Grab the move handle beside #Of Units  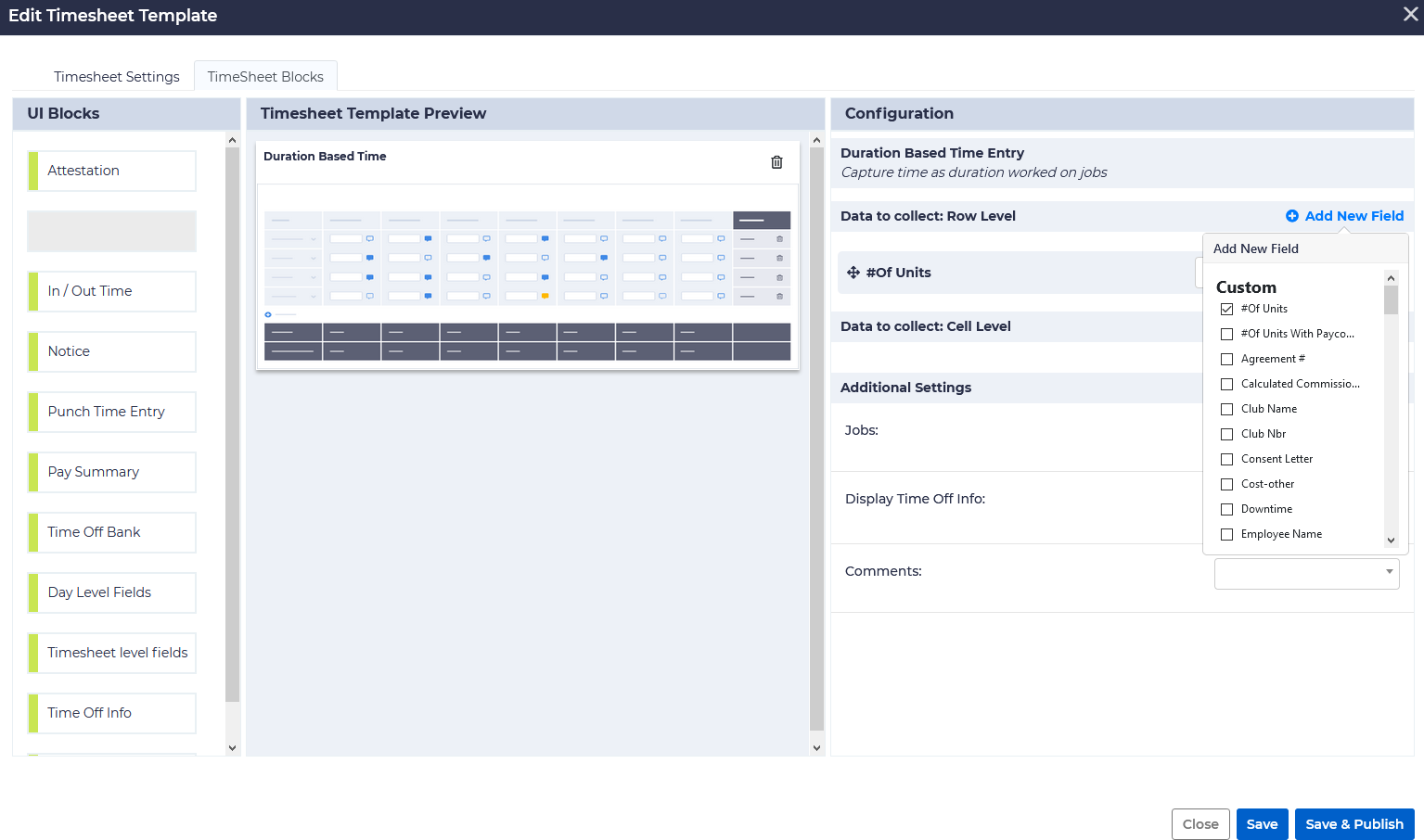pos(853,273)
